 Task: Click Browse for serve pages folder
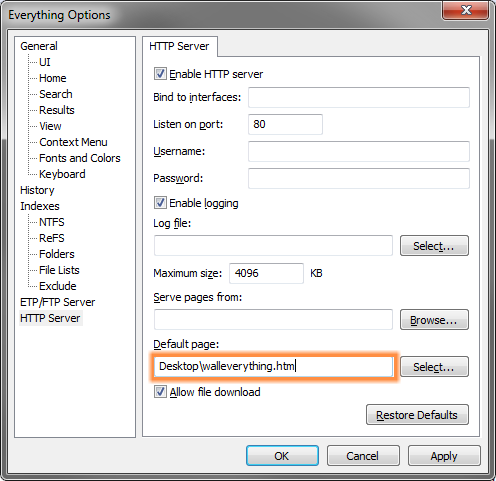(434, 320)
